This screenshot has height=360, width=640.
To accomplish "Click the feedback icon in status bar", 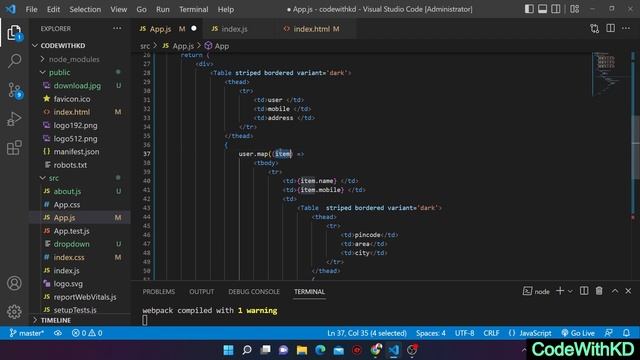I will 609,333.
